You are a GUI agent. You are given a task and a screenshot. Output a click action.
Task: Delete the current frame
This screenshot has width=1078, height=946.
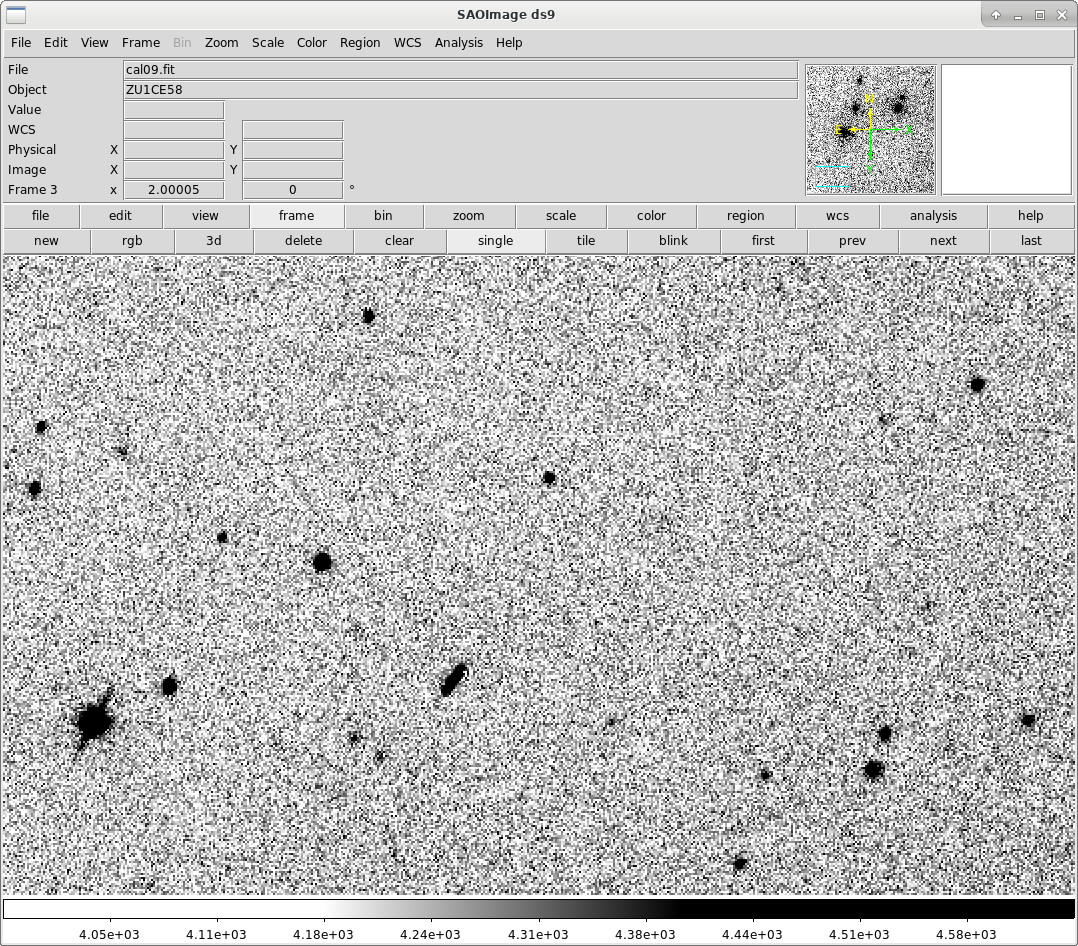tap(303, 241)
